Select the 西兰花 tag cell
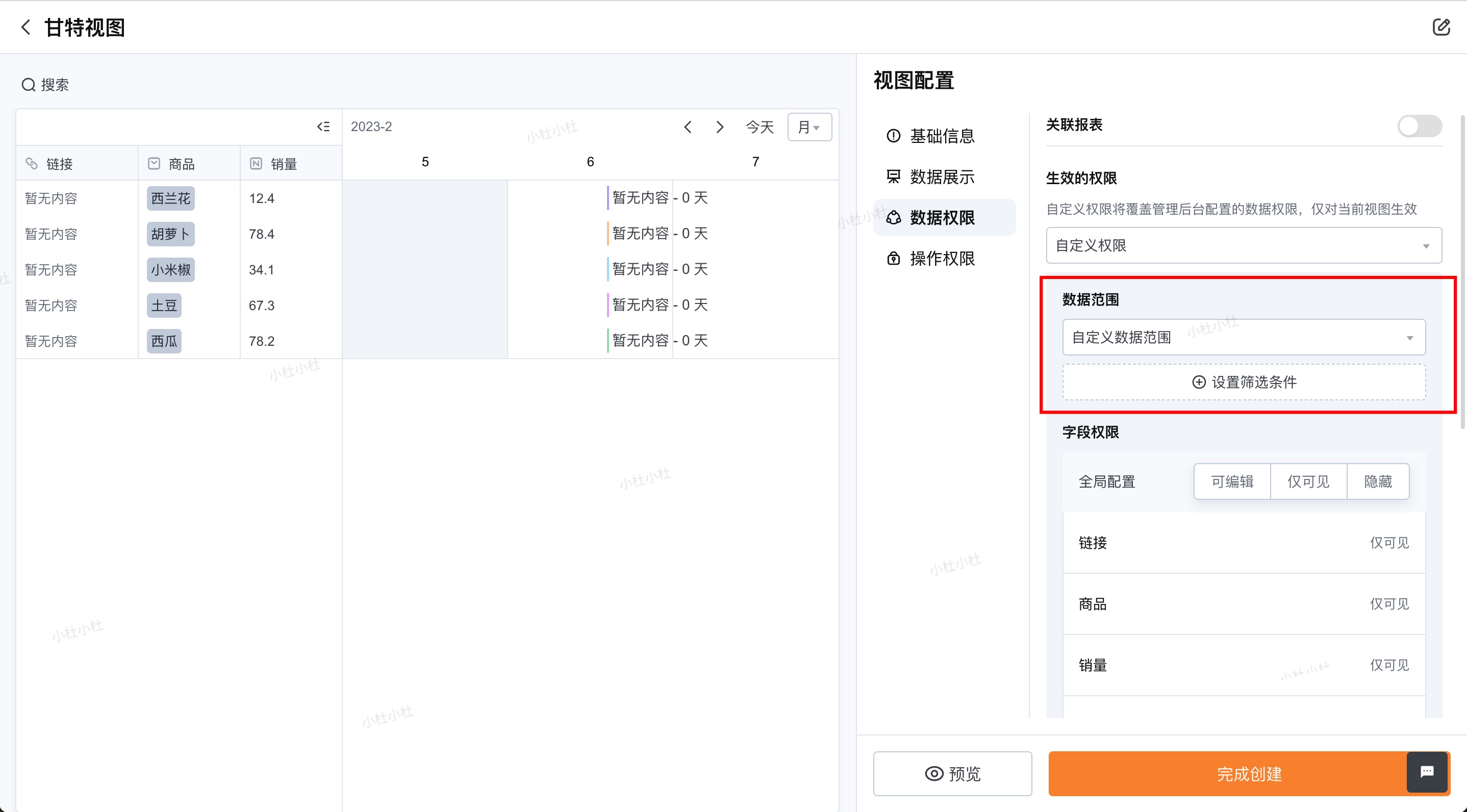This screenshot has height=812, width=1467. [x=171, y=198]
